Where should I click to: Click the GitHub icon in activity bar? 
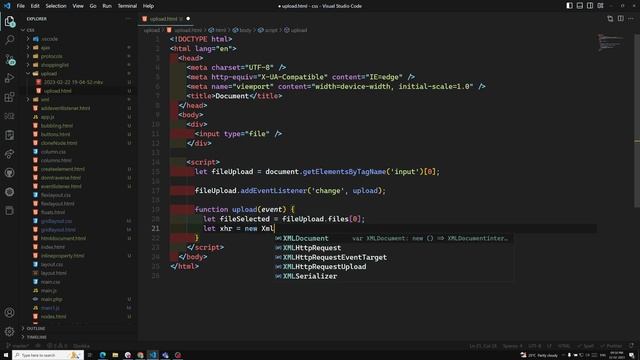click(x=9, y=173)
